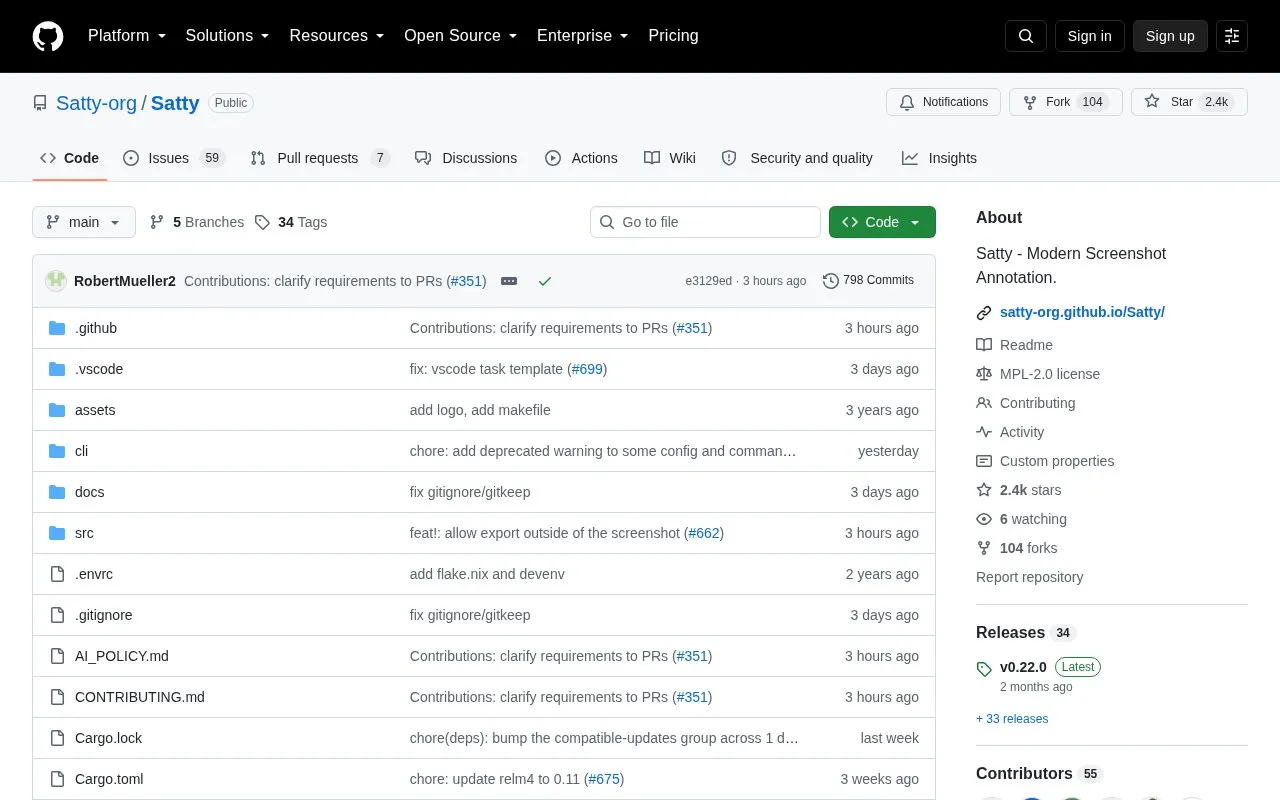The height and width of the screenshot is (800, 1280).
Task: Open the search magnifier button
Action: coord(1026,36)
